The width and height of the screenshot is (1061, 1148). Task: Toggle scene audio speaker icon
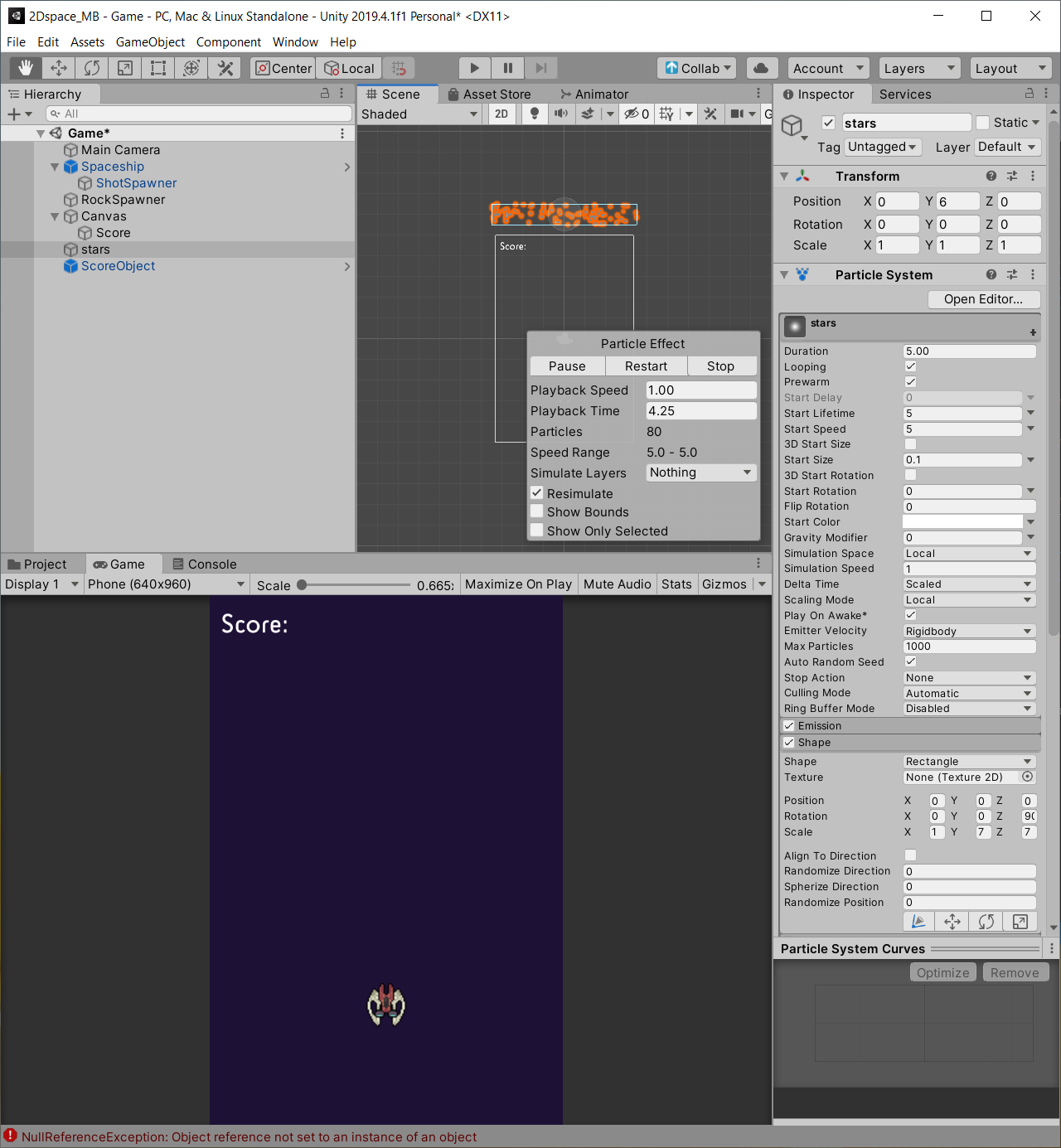561,114
